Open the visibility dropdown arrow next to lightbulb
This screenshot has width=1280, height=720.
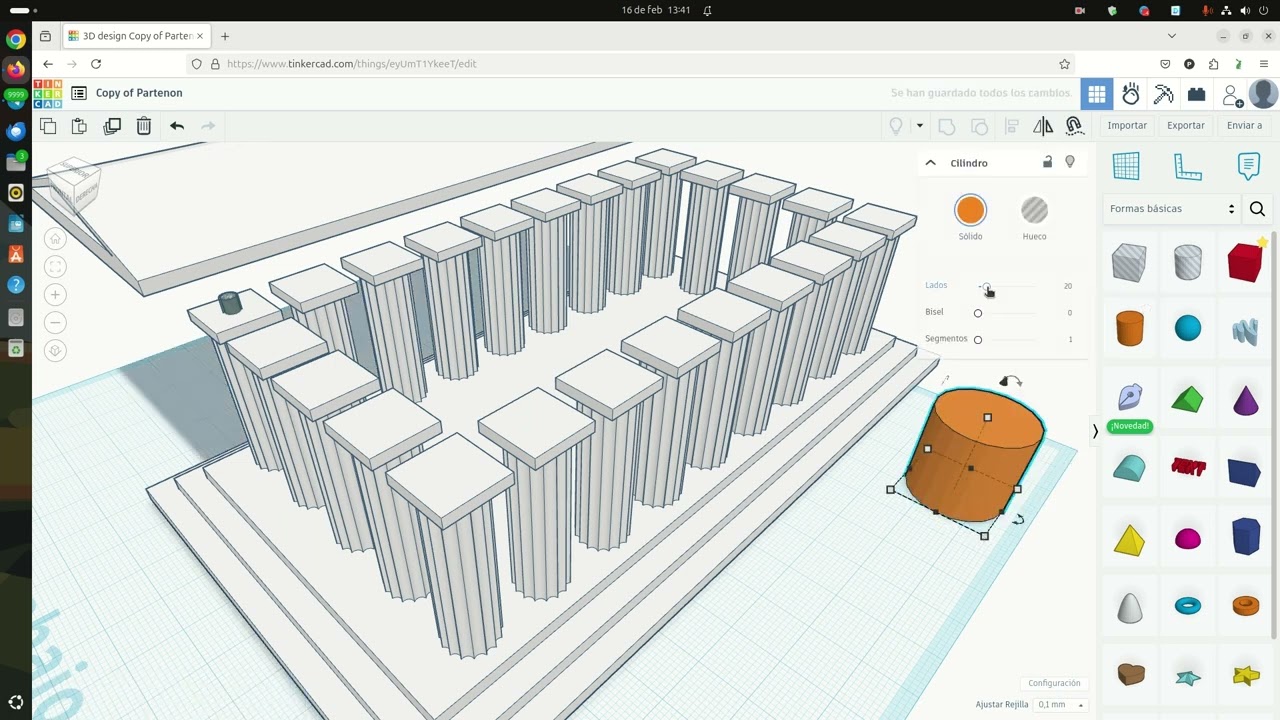tap(919, 126)
